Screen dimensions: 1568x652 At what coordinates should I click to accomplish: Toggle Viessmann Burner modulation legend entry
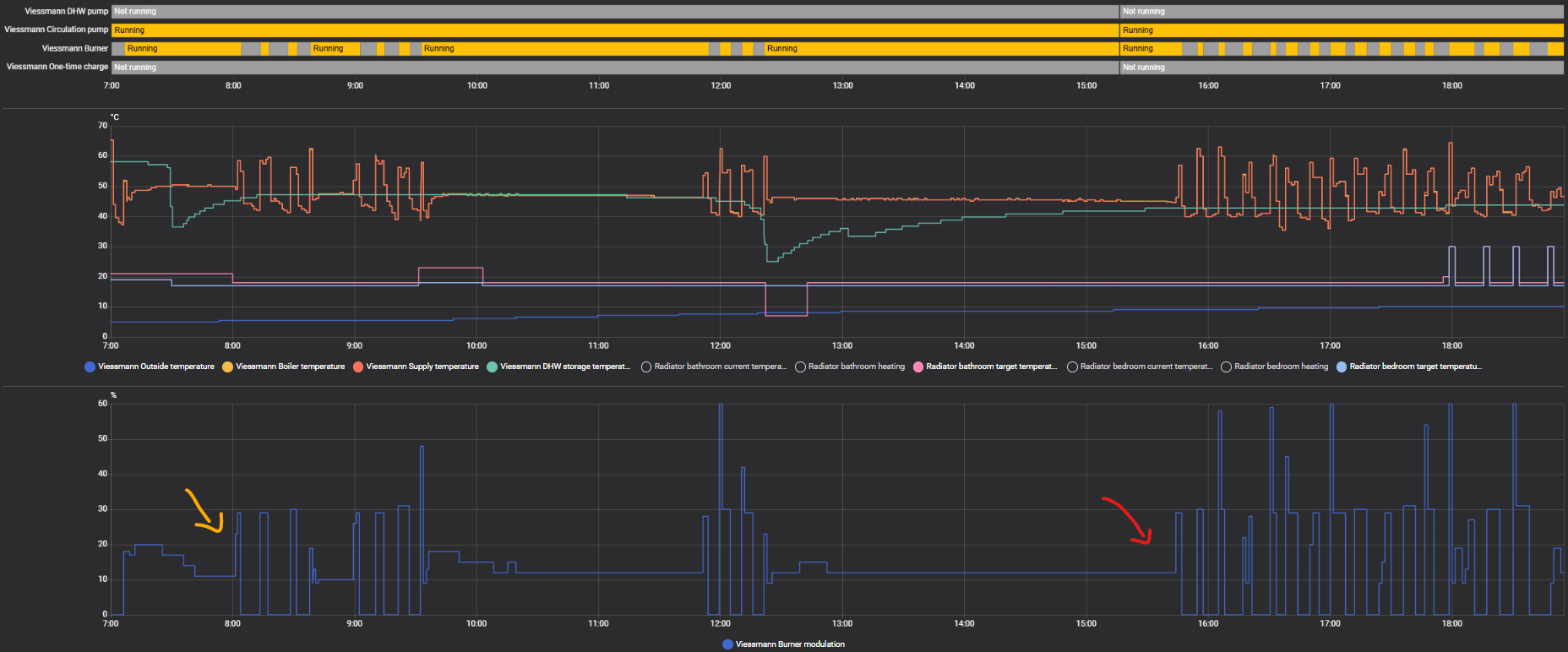click(x=783, y=644)
